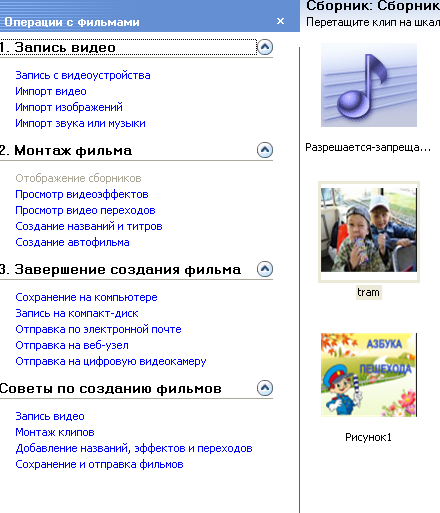The height and width of the screenshot is (513, 440).
Task: Open Добавление названий, эффектов и переходов
Action: pos(134,448)
